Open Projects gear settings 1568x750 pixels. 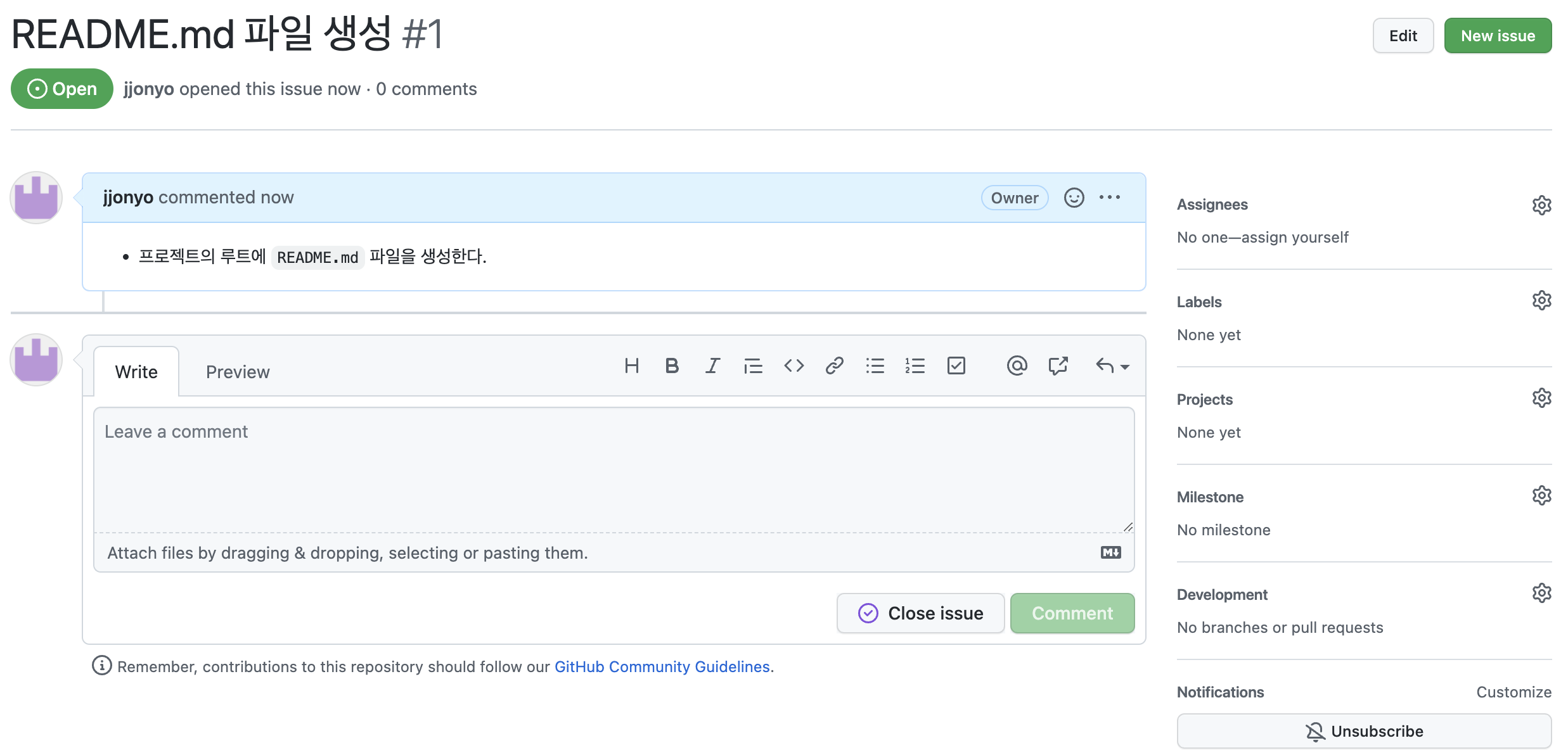click(x=1541, y=398)
